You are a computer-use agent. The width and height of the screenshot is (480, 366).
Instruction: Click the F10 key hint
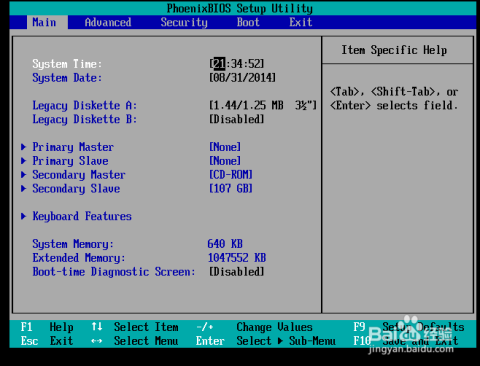pos(362,341)
